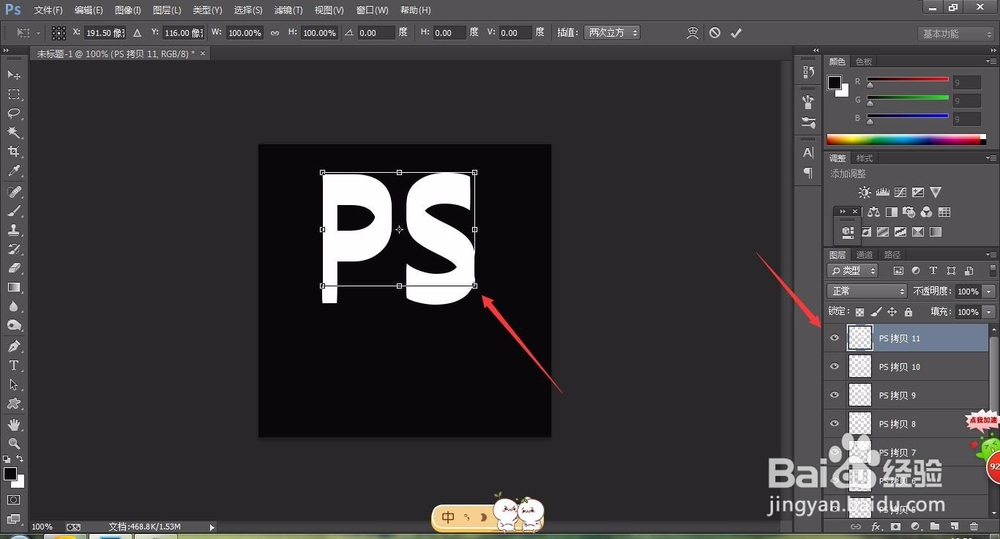Select the Move tool

13,75
